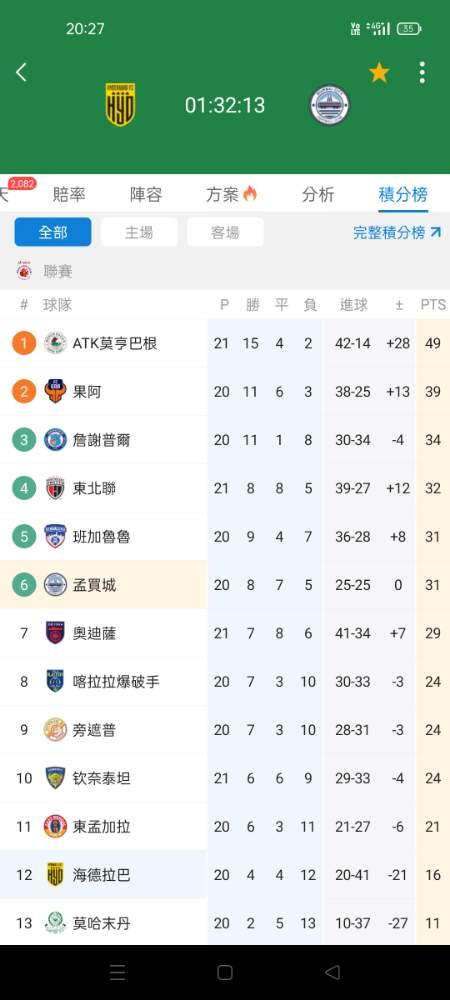Click the league logo beside 聯賽

[x=24, y=271]
